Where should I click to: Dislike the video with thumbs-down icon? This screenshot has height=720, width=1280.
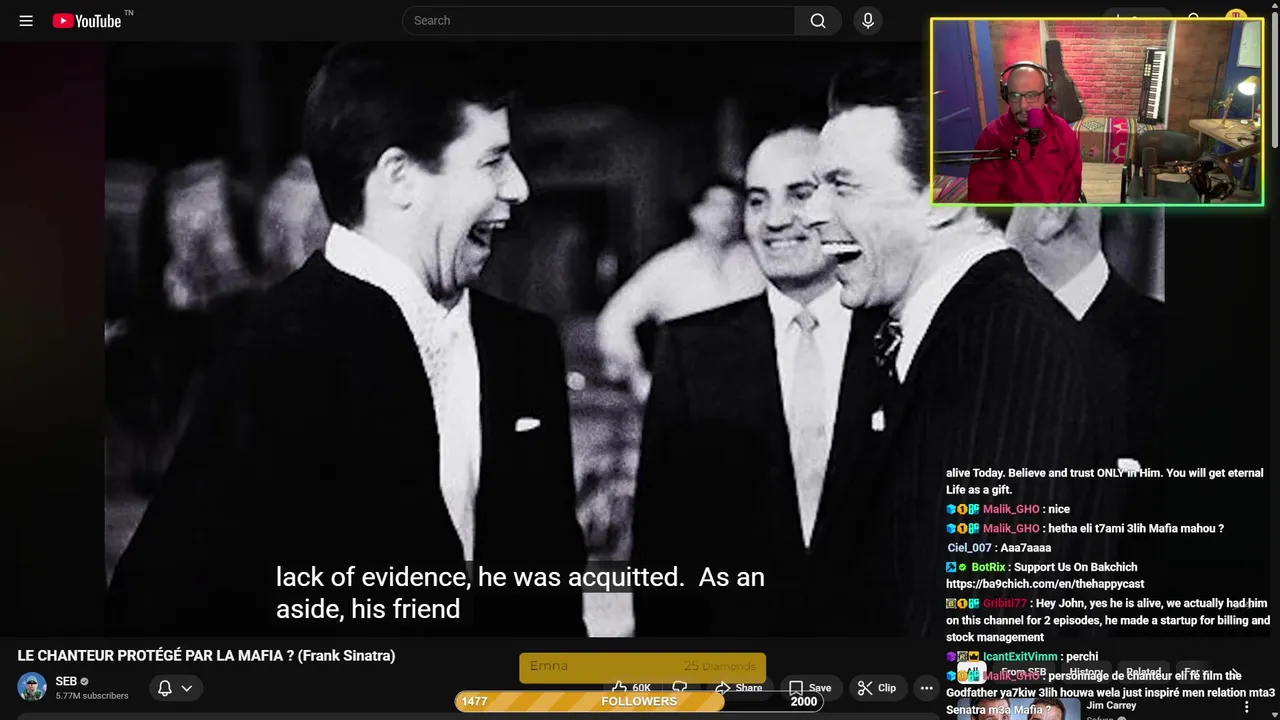click(680, 688)
